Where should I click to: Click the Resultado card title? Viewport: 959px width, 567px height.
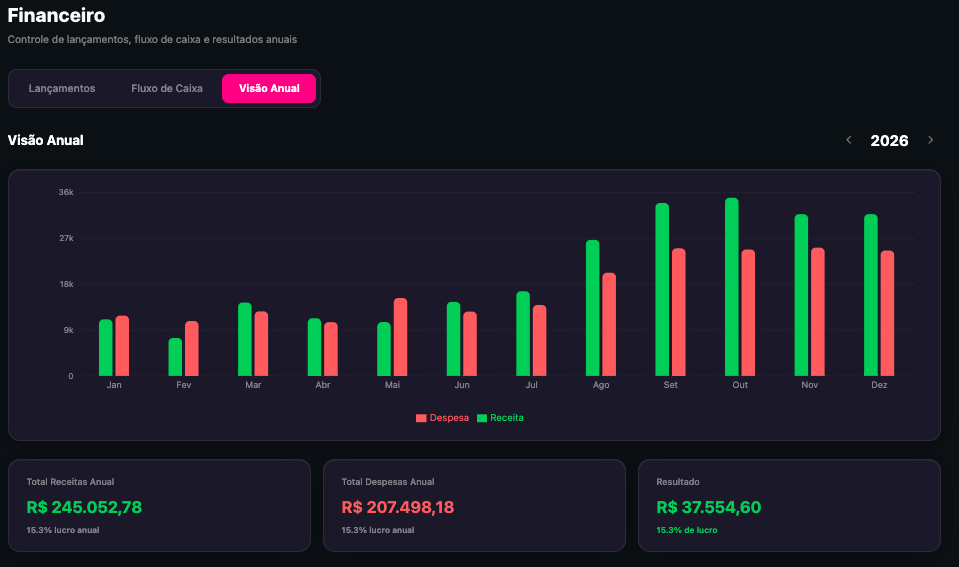pos(678,482)
